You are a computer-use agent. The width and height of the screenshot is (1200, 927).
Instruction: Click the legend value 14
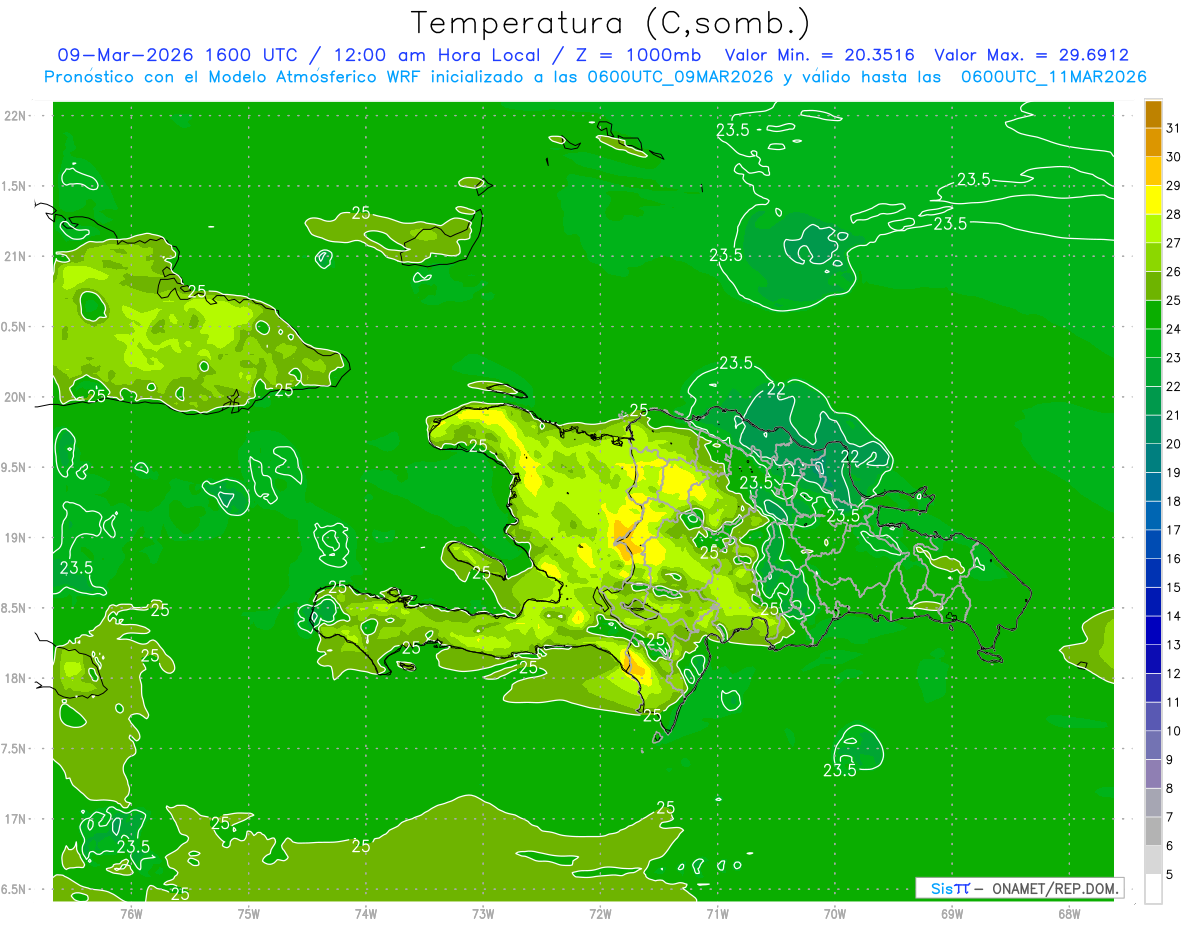click(1174, 616)
